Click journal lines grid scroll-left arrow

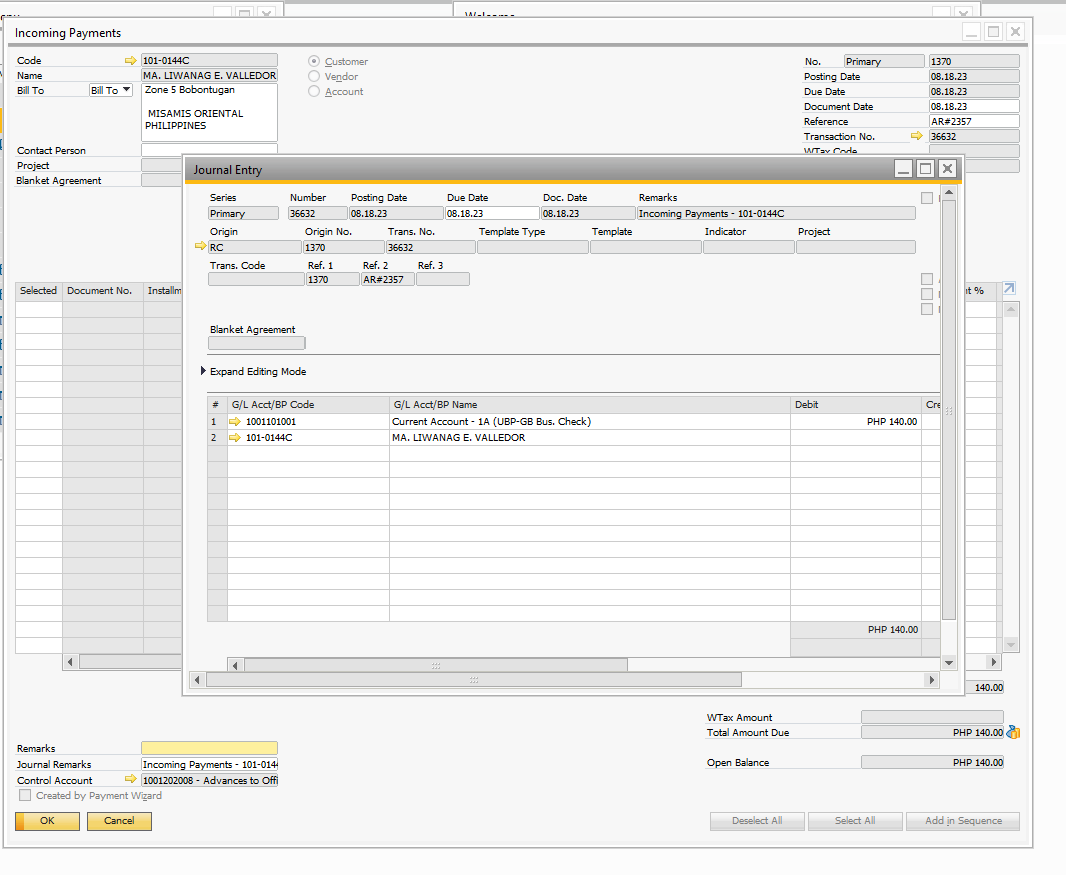(235, 665)
